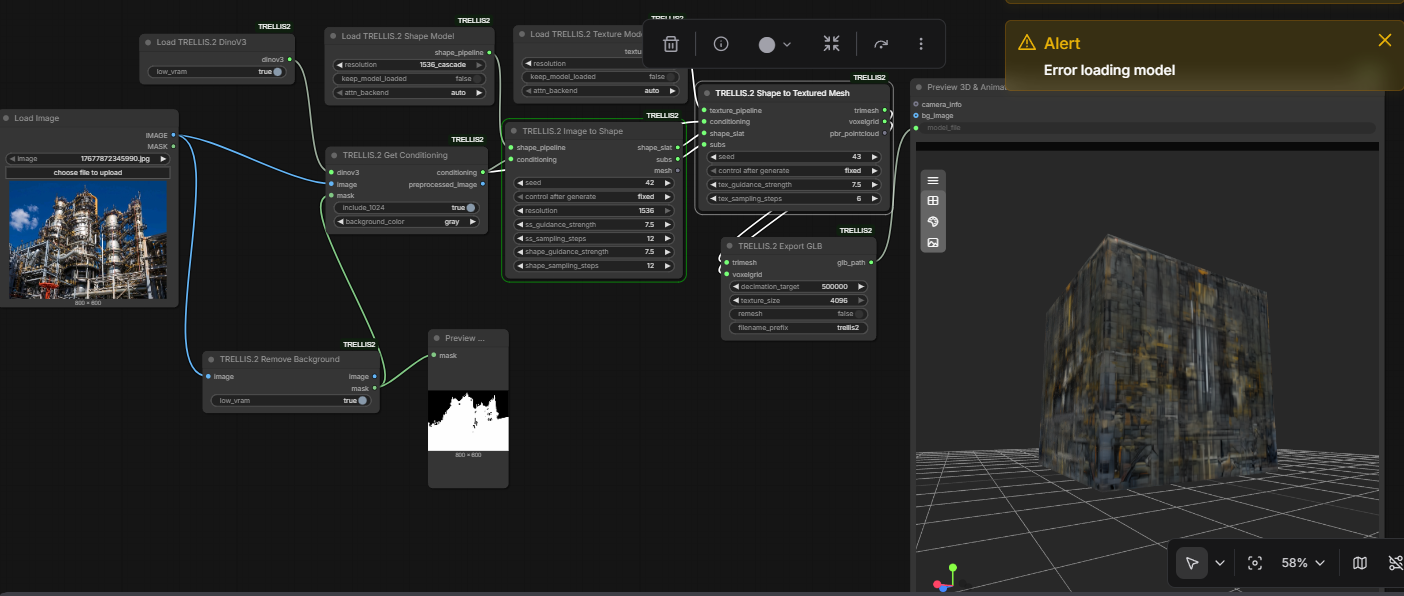Click the refinery image thumbnail in Load Image

(89, 240)
